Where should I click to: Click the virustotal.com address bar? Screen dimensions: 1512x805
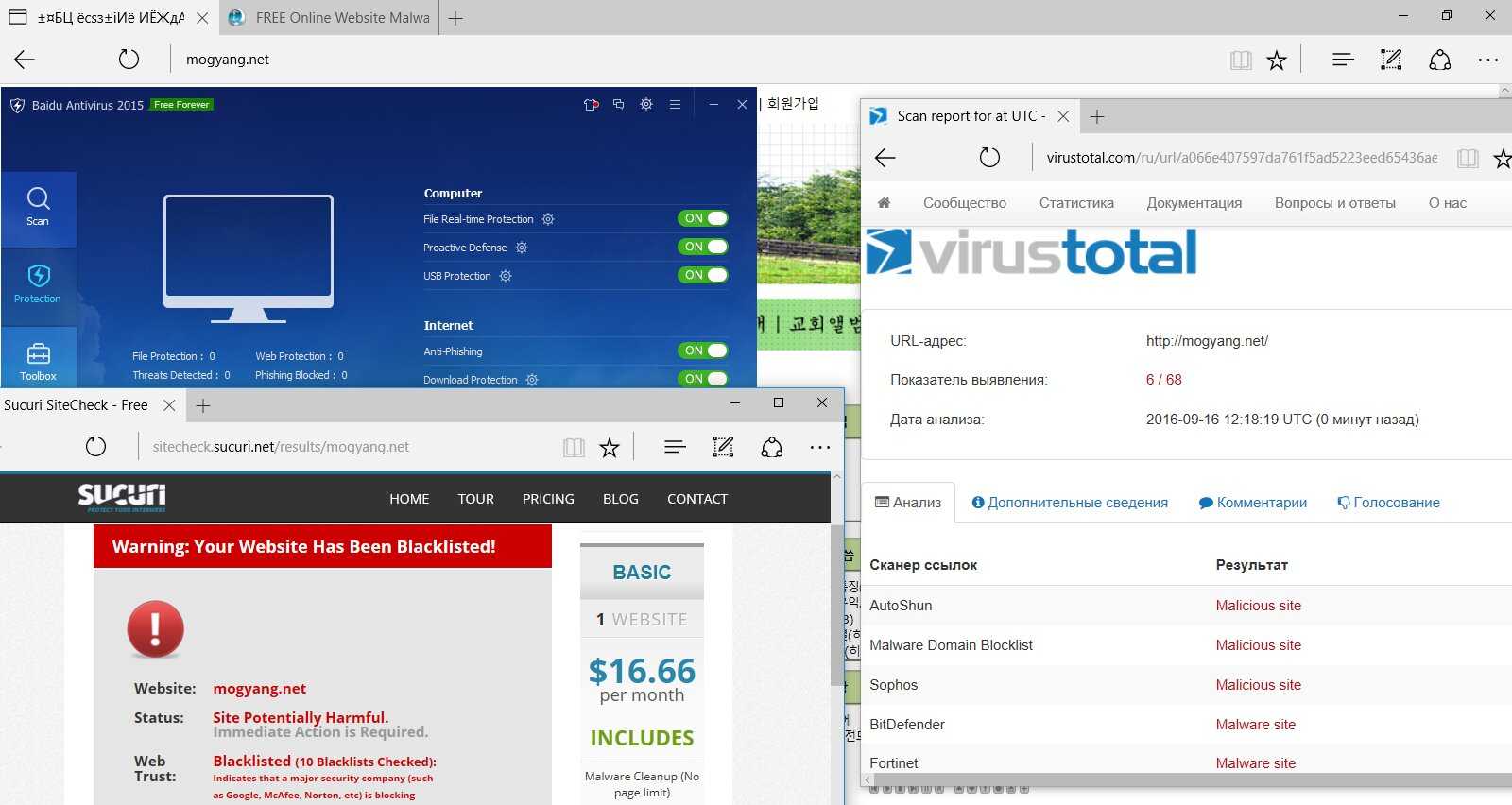tap(1242, 158)
